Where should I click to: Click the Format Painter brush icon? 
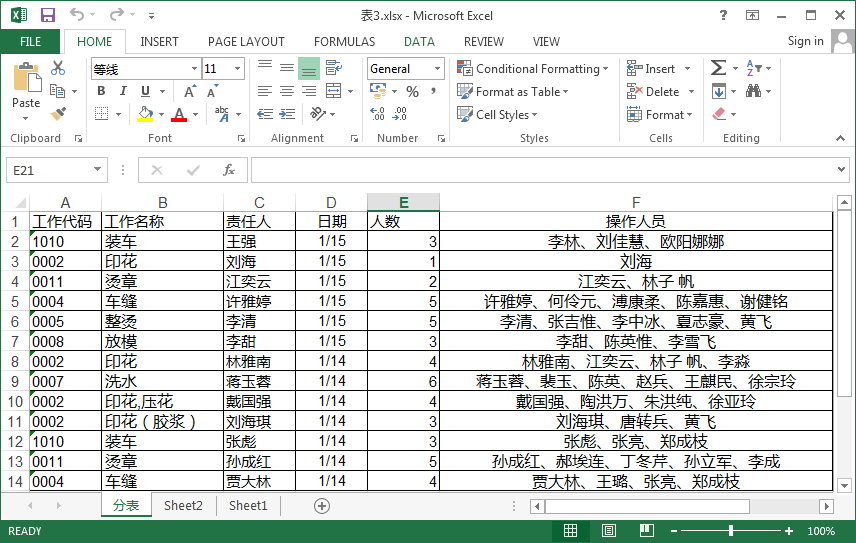(x=58, y=114)
